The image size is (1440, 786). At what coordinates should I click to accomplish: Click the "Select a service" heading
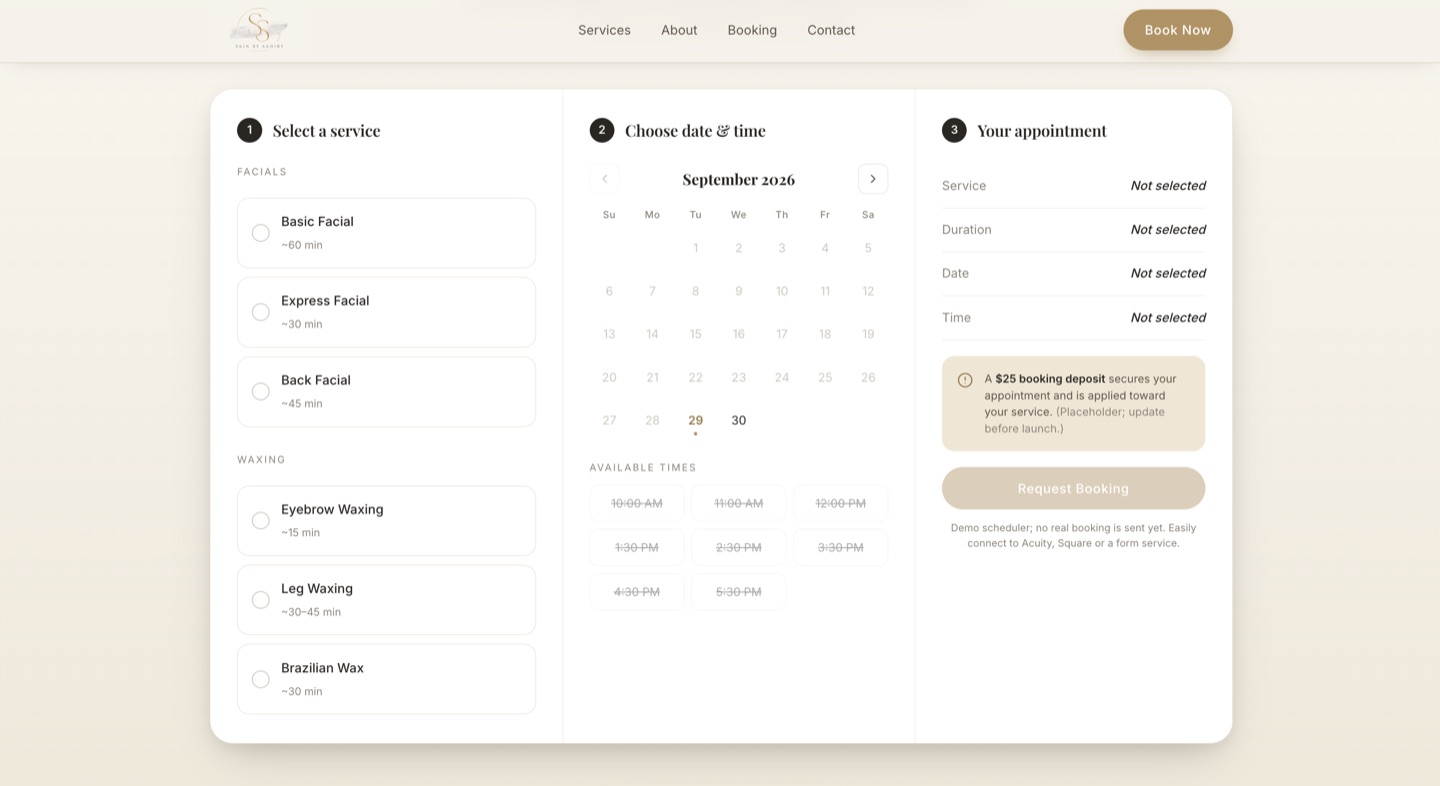pyautogui.click(x=326, y=131)
